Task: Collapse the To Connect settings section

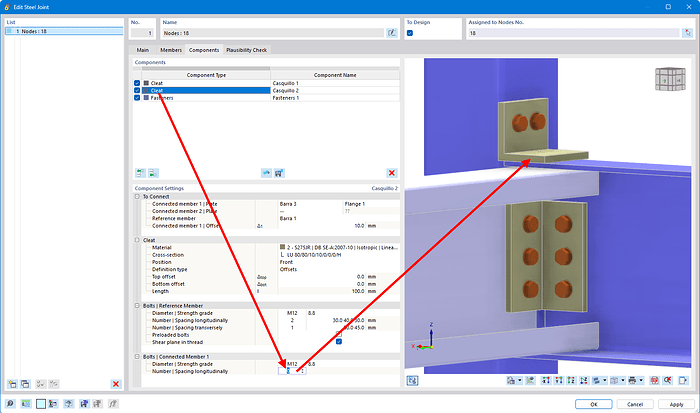Action: click(x=136, y=196)
